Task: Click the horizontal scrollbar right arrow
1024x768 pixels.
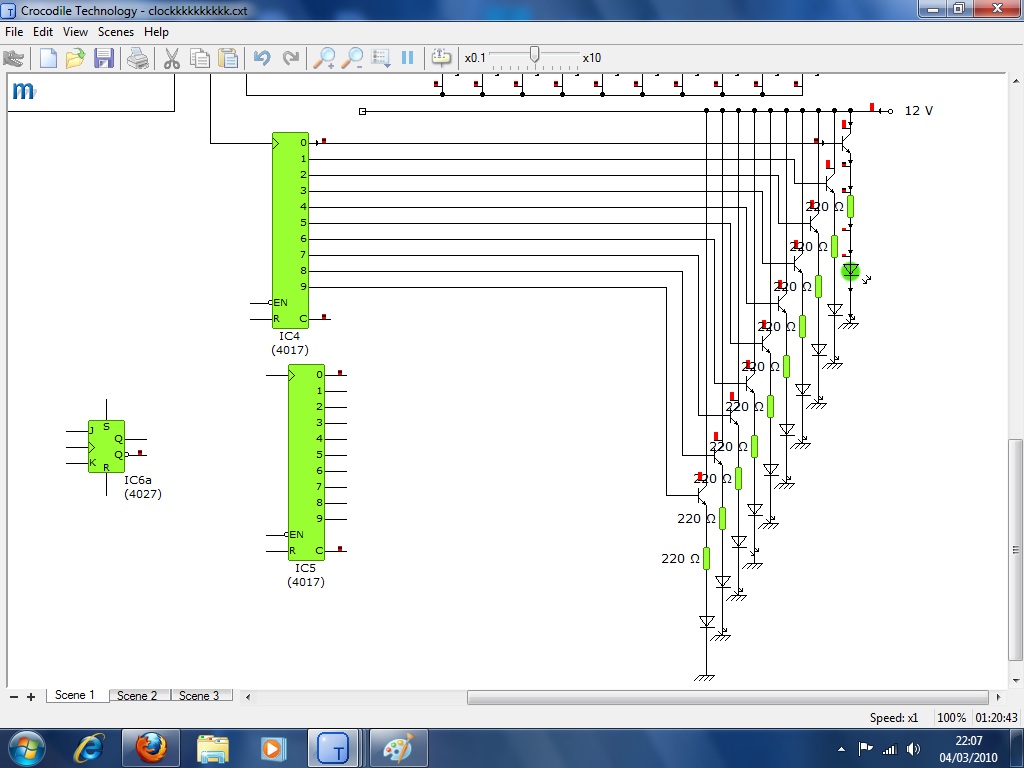Action: [998, 697]
